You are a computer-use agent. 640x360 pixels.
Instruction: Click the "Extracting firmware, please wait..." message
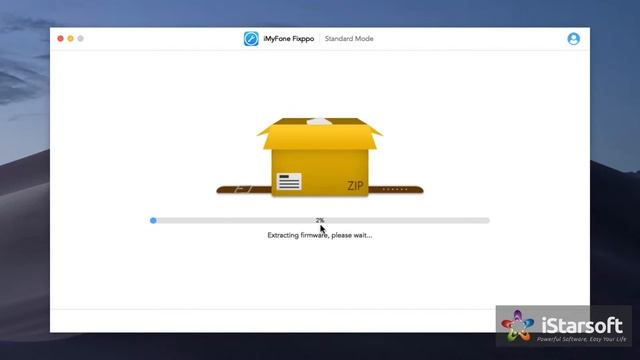320,235
